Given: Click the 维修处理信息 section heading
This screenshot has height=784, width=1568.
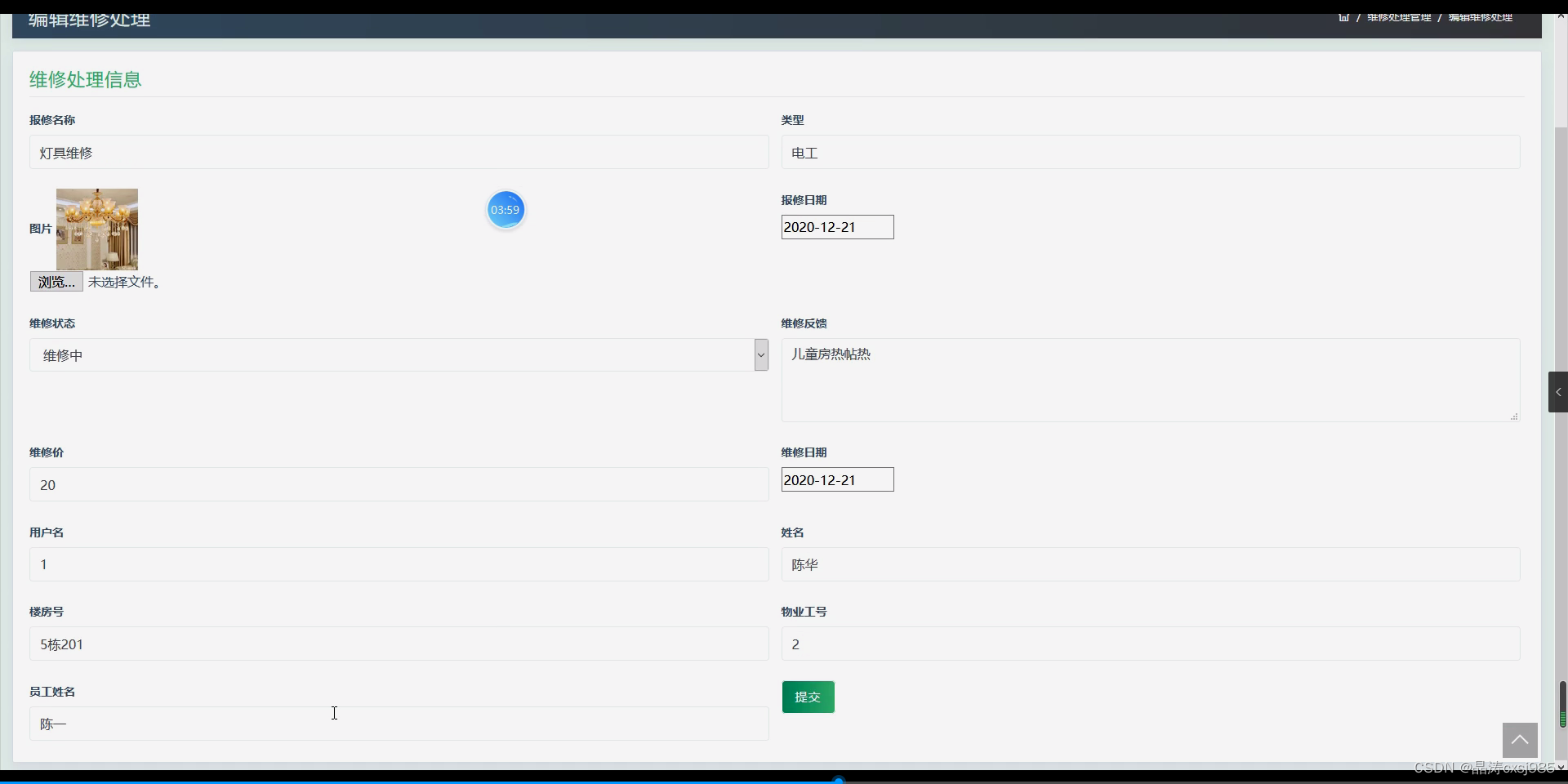Looking at the screenshot, I should pyautogui.click(x=86, y=79).
